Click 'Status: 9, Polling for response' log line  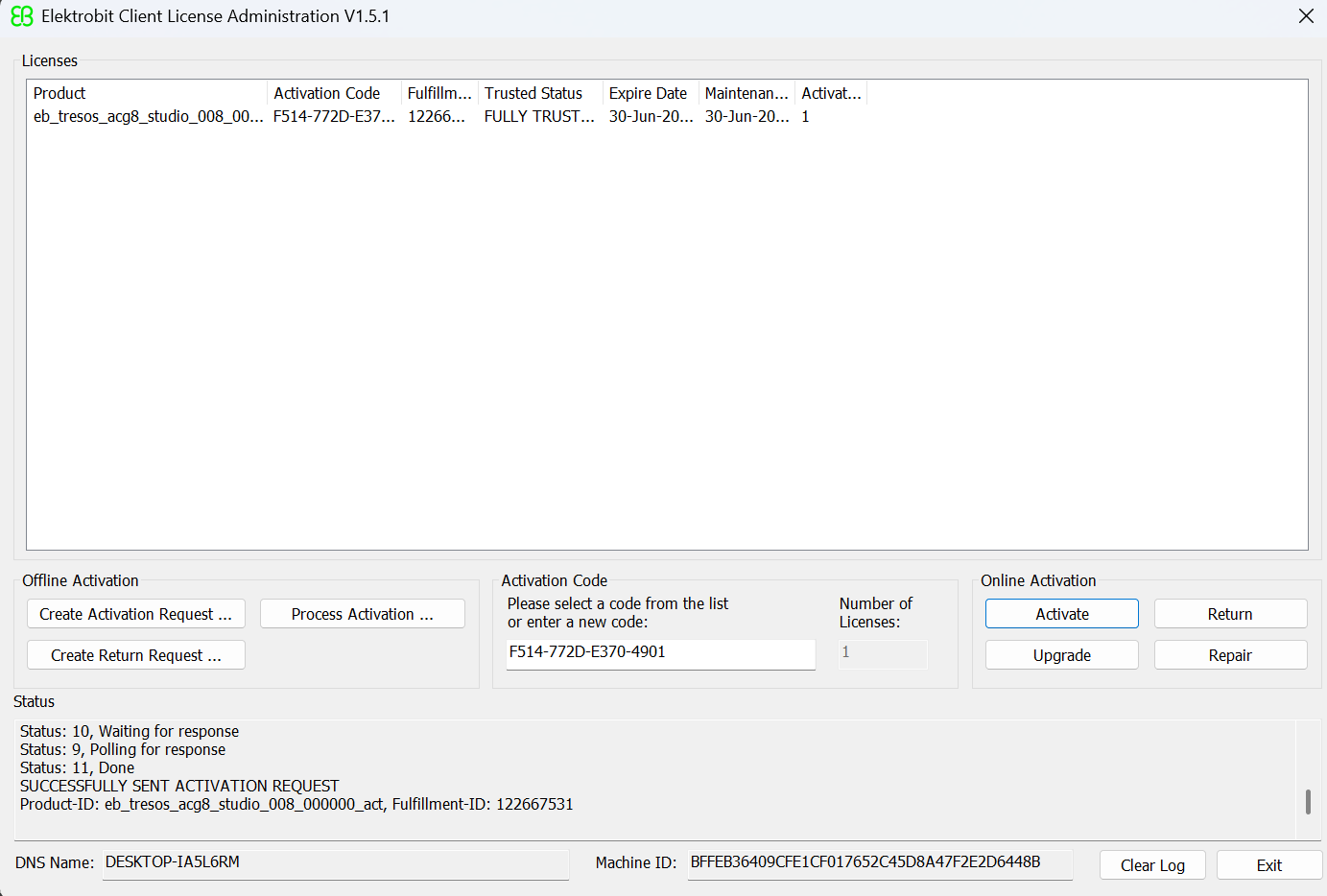[123, 749]
